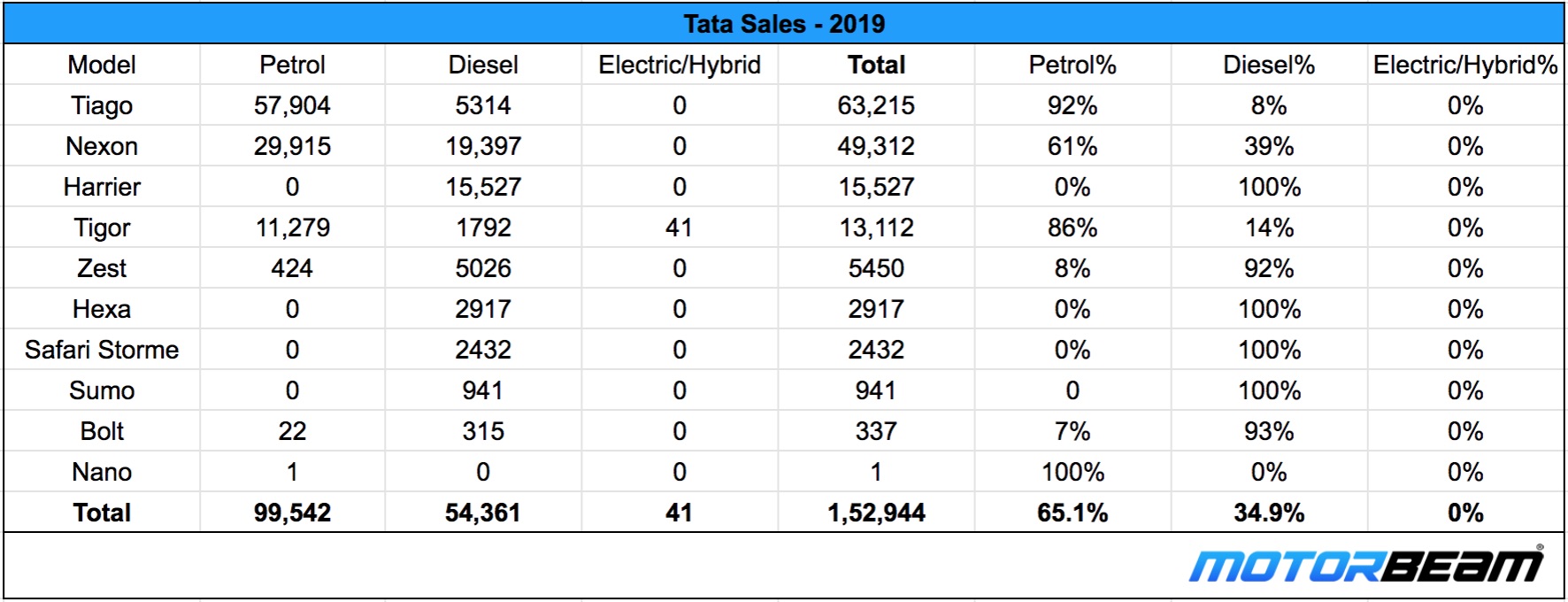Click the 'Bolt' model cell
The width and height of the screenshot is (1568, 602).
pos(102,431)
